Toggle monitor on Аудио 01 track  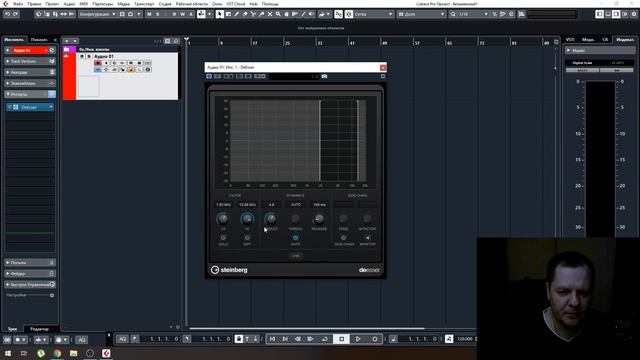(x=106, y=63)
